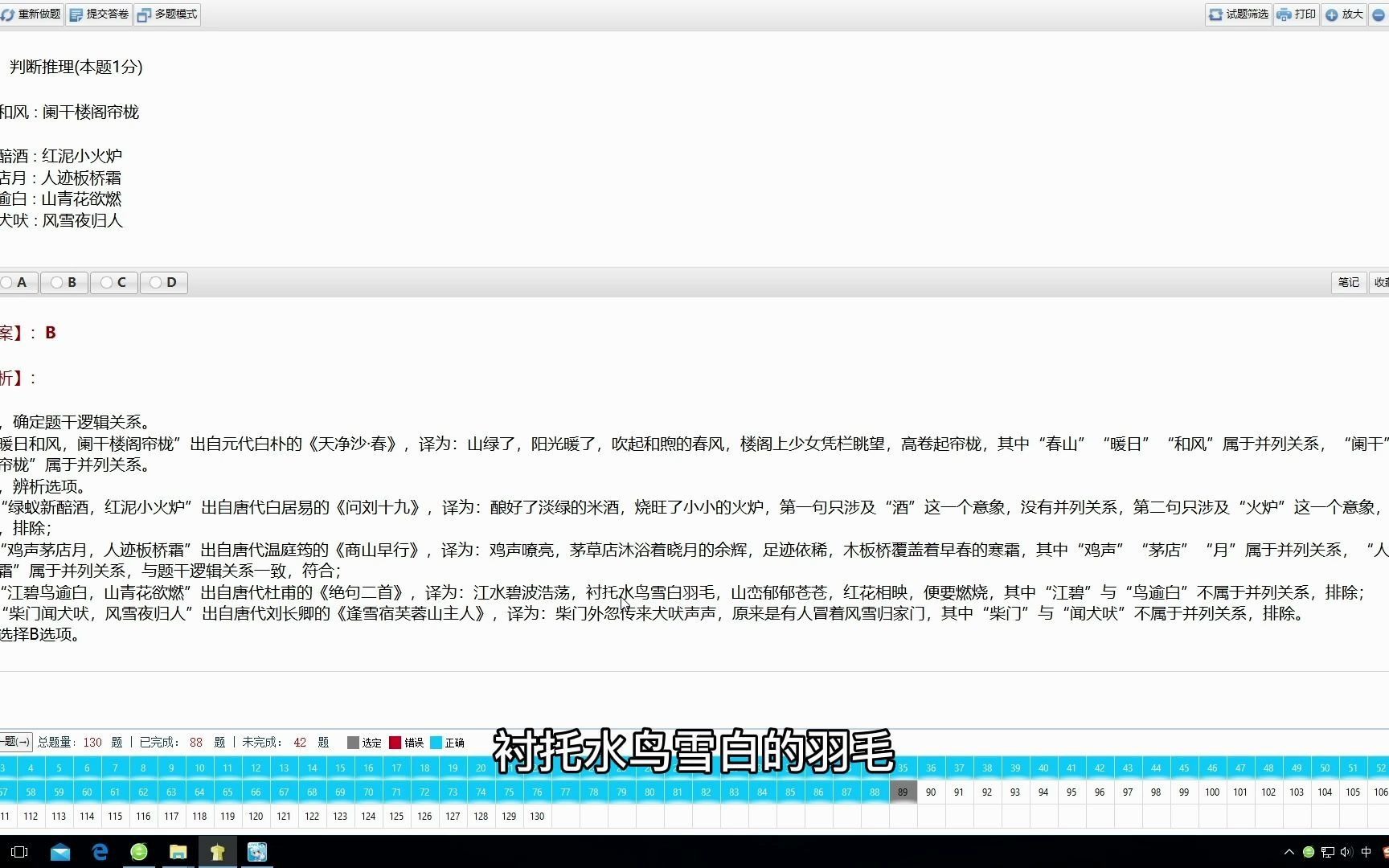Open the Mail app from taskbar
Screen dimensions: 1389x868
tap(59, 852)
